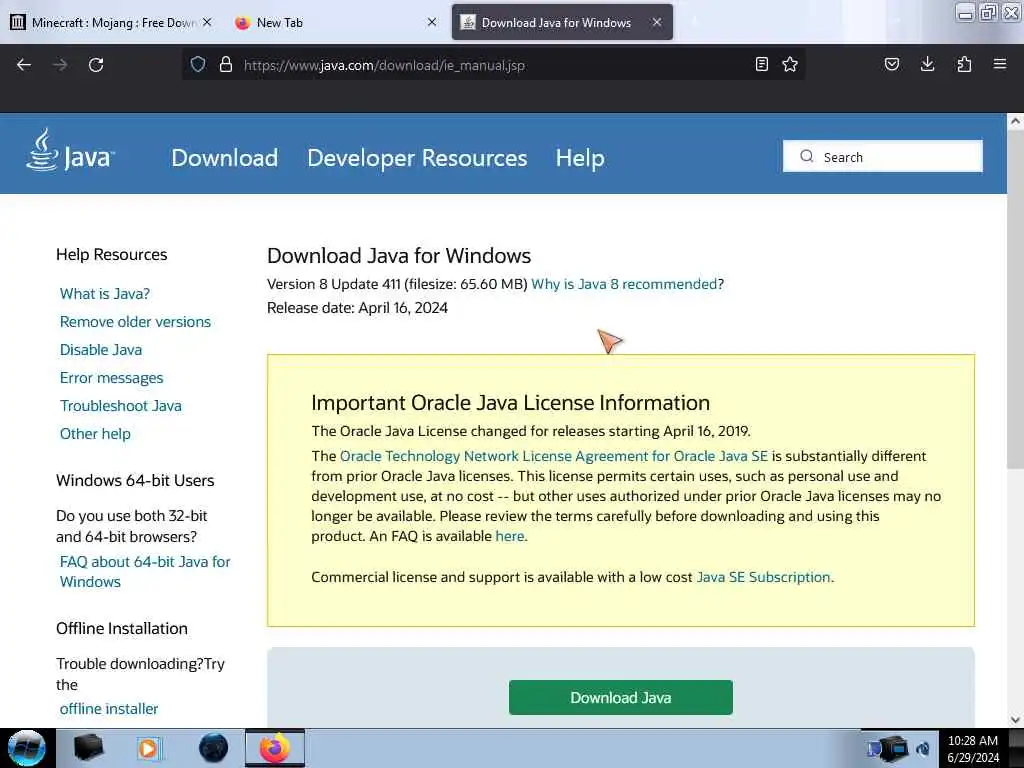Close the Download Java for Windows tab
This screenshot has width=1024, height=768.
point(657,22)
